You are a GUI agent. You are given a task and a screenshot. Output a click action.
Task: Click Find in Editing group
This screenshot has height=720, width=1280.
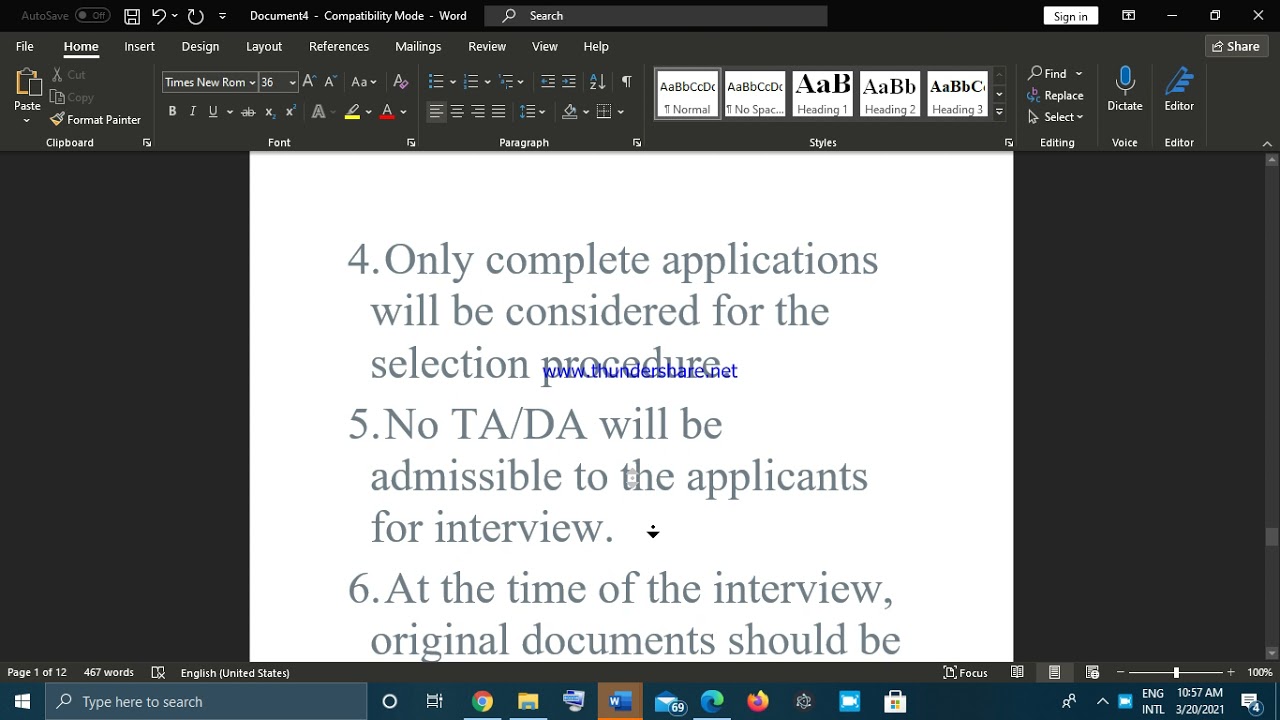1048,74
